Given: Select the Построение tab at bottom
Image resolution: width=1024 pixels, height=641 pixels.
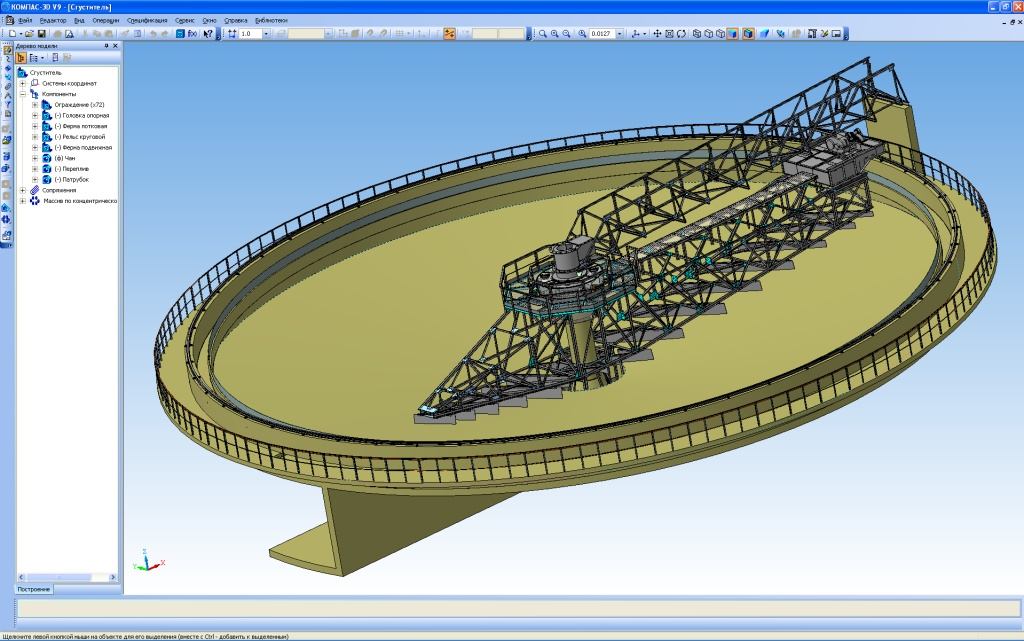Looking at the screenshot, I should tap(34, 589).
